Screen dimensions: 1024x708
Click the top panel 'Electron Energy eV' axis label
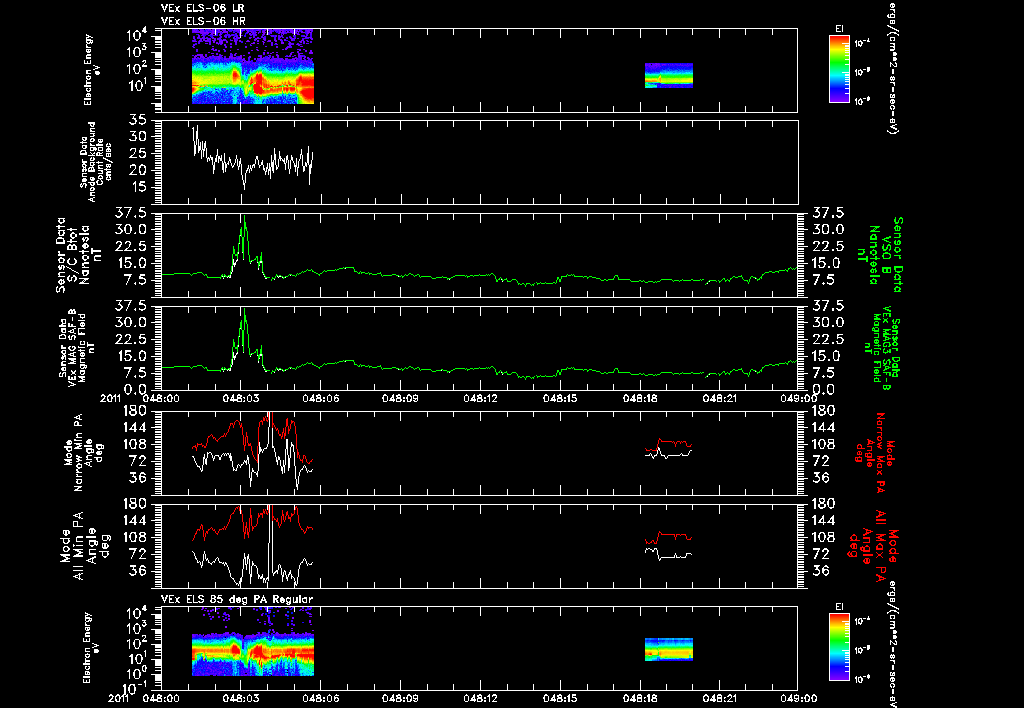coord(92,70)
